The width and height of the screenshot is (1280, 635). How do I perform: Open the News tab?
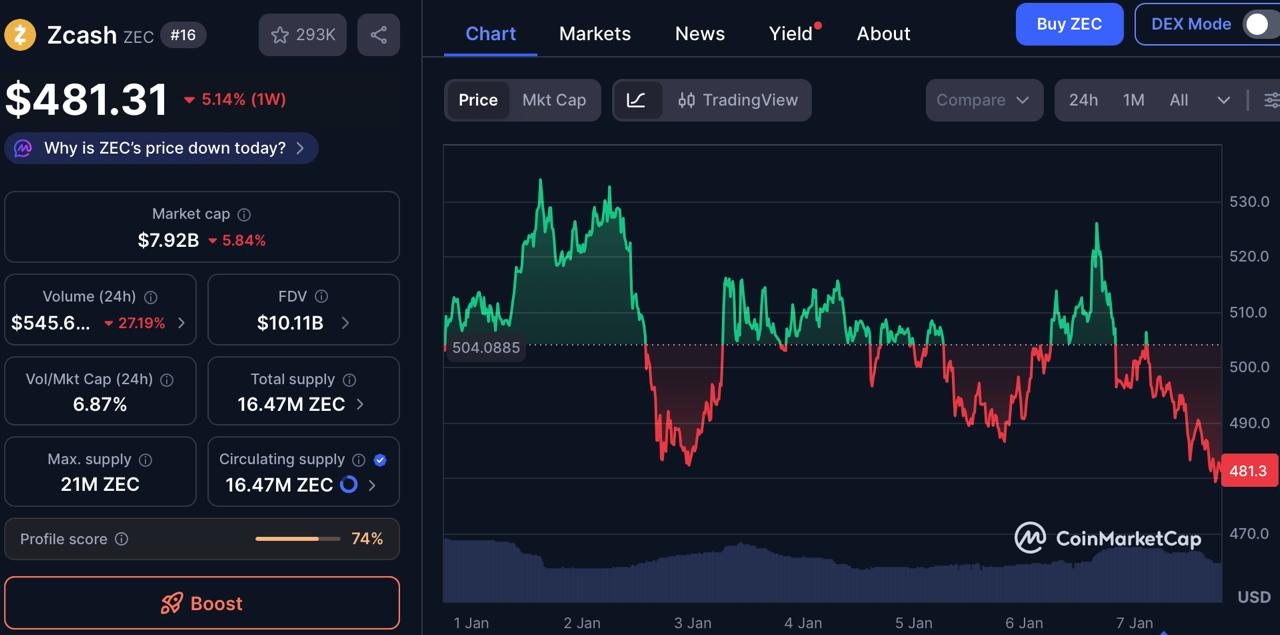(x=699, y=33)
